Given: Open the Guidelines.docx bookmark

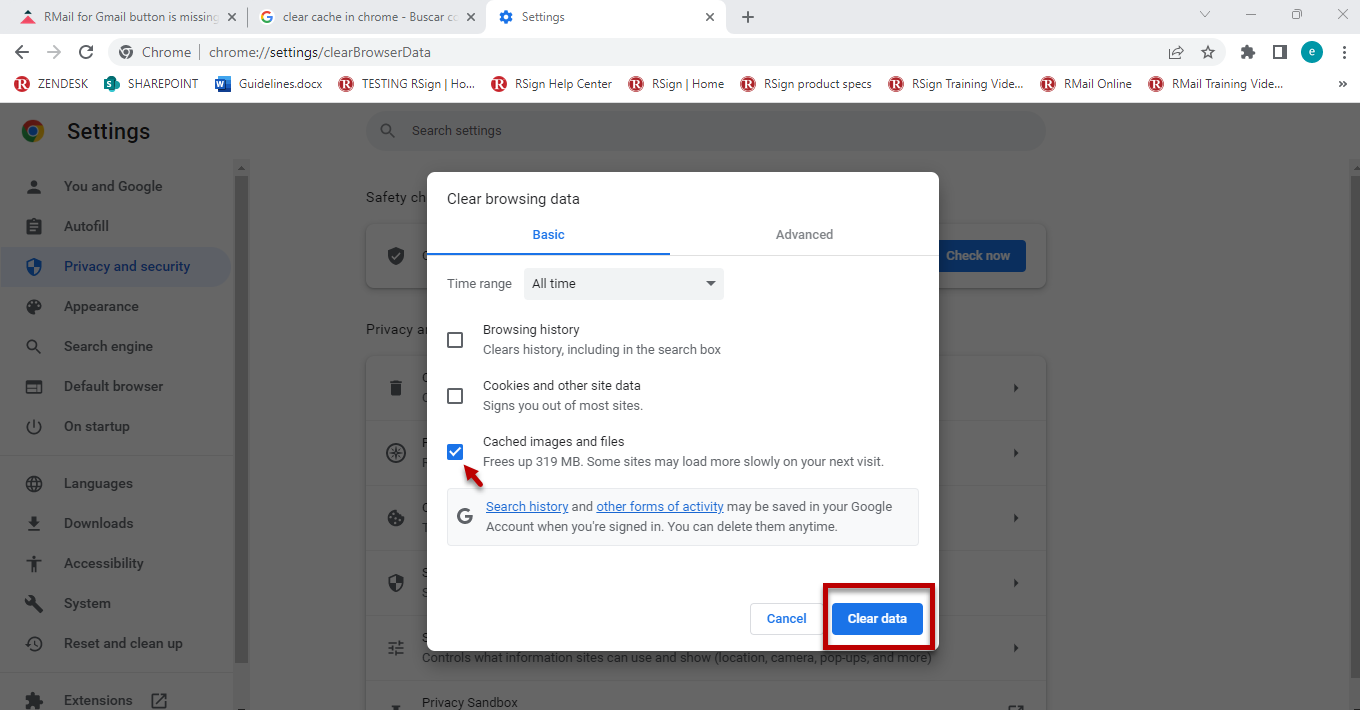Looking at the screenshot, I should tap(269, 84).
